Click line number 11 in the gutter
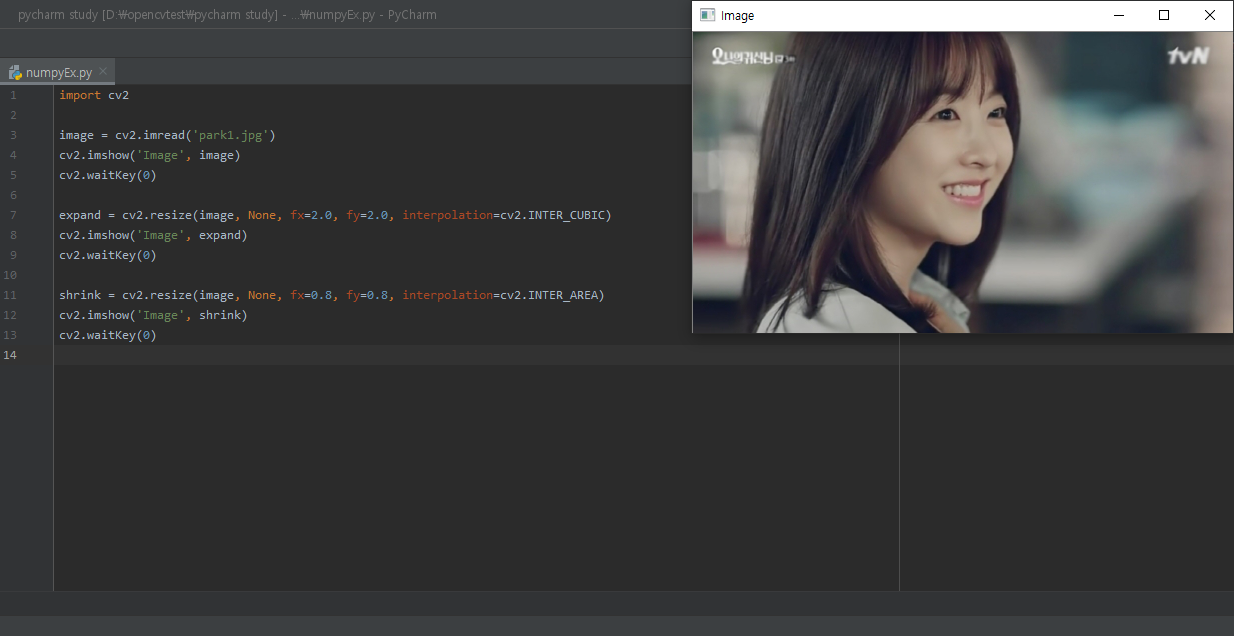The height and width of the screenshot is (636, 1234). [x=11, y=295]
